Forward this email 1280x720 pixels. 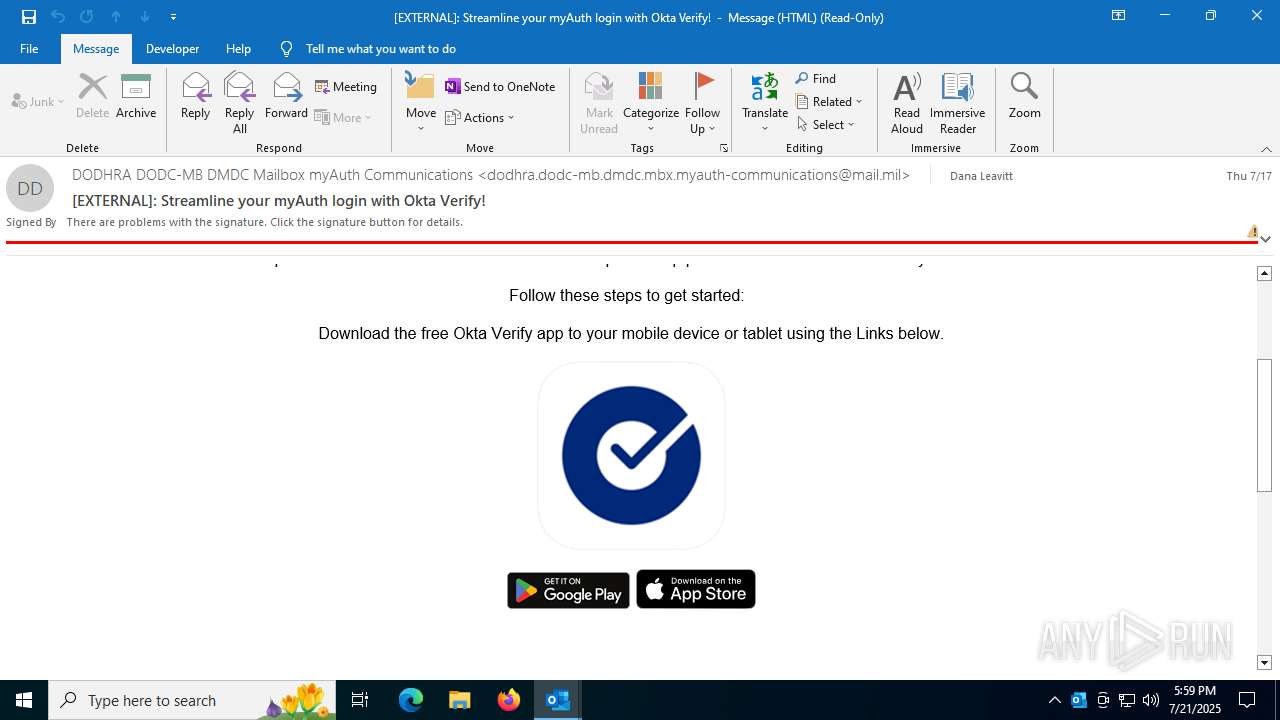coord(286,97)
